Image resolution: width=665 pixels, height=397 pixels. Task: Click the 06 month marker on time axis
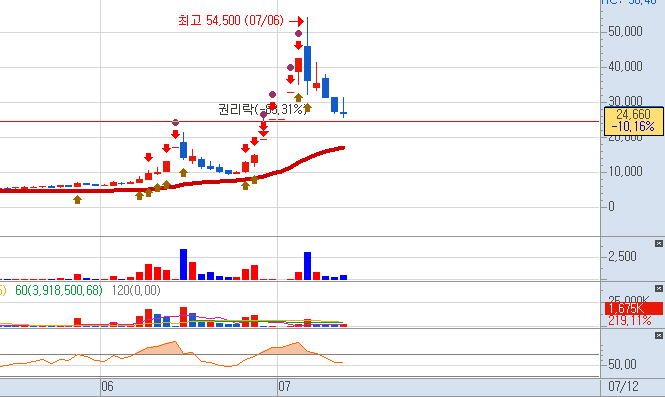(x=107, y=386)
